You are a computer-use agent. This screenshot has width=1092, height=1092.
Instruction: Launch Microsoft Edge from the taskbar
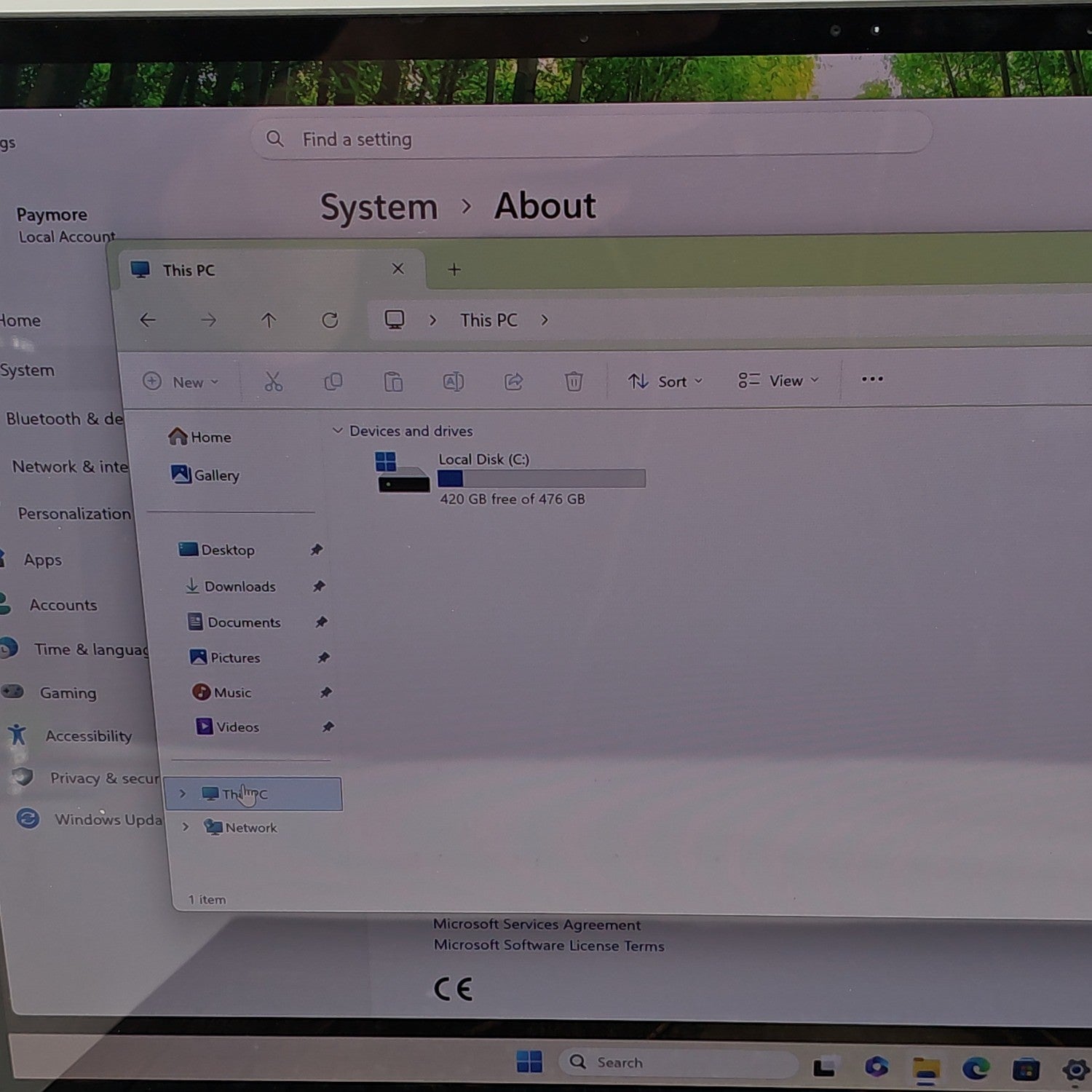(976, 1068)
